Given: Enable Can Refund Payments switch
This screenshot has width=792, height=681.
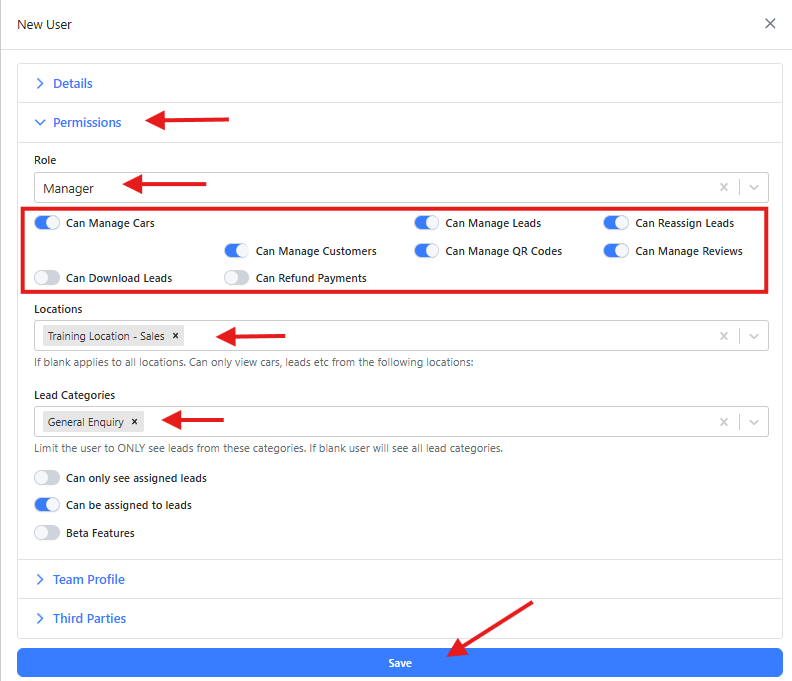Looking at the screenshot, I should pos(237,278).
